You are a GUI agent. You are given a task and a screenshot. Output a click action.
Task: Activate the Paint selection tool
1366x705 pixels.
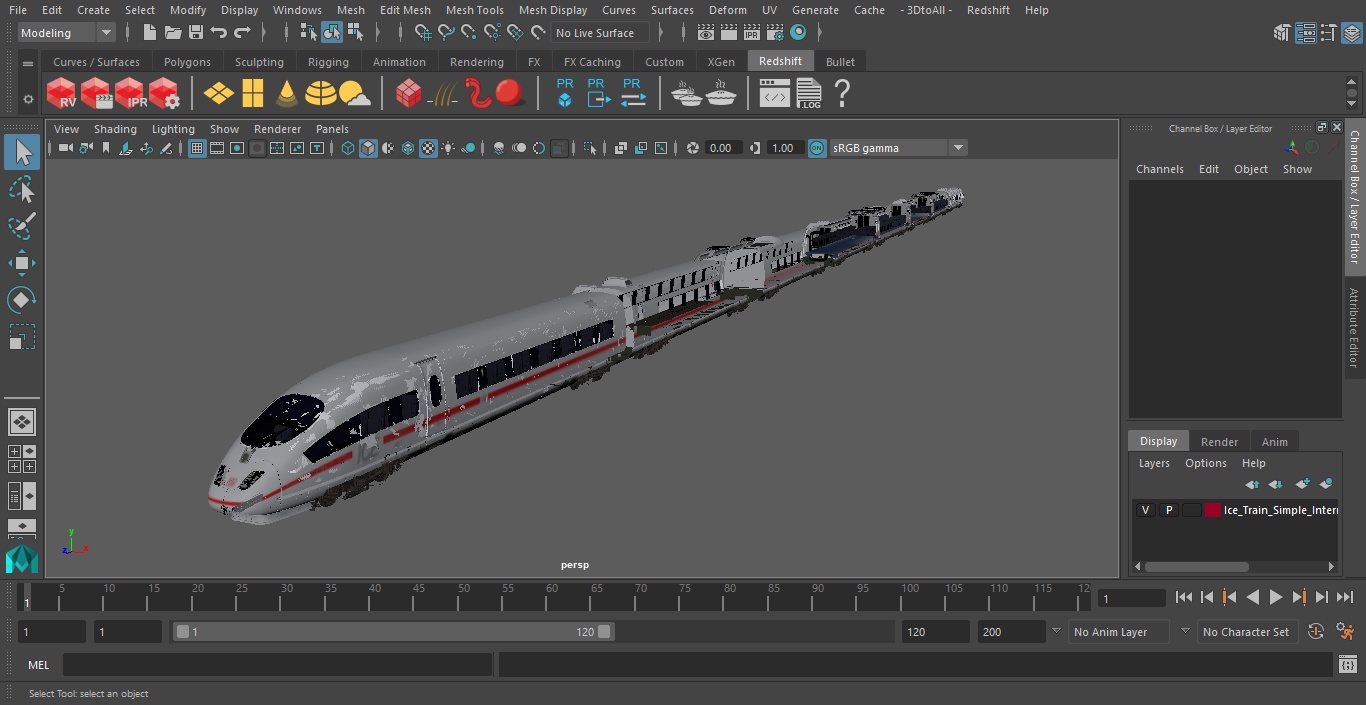(22, 226)
